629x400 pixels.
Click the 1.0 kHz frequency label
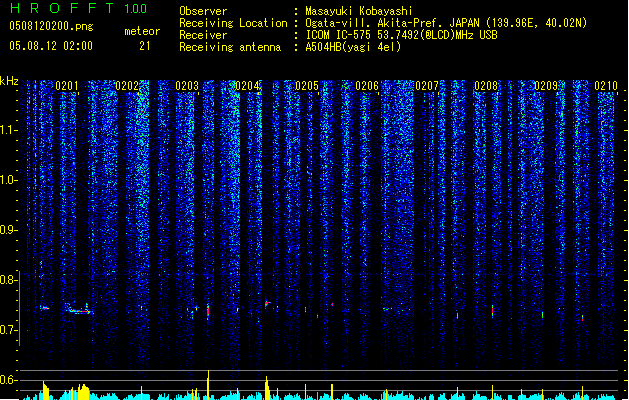coord(8,180)
